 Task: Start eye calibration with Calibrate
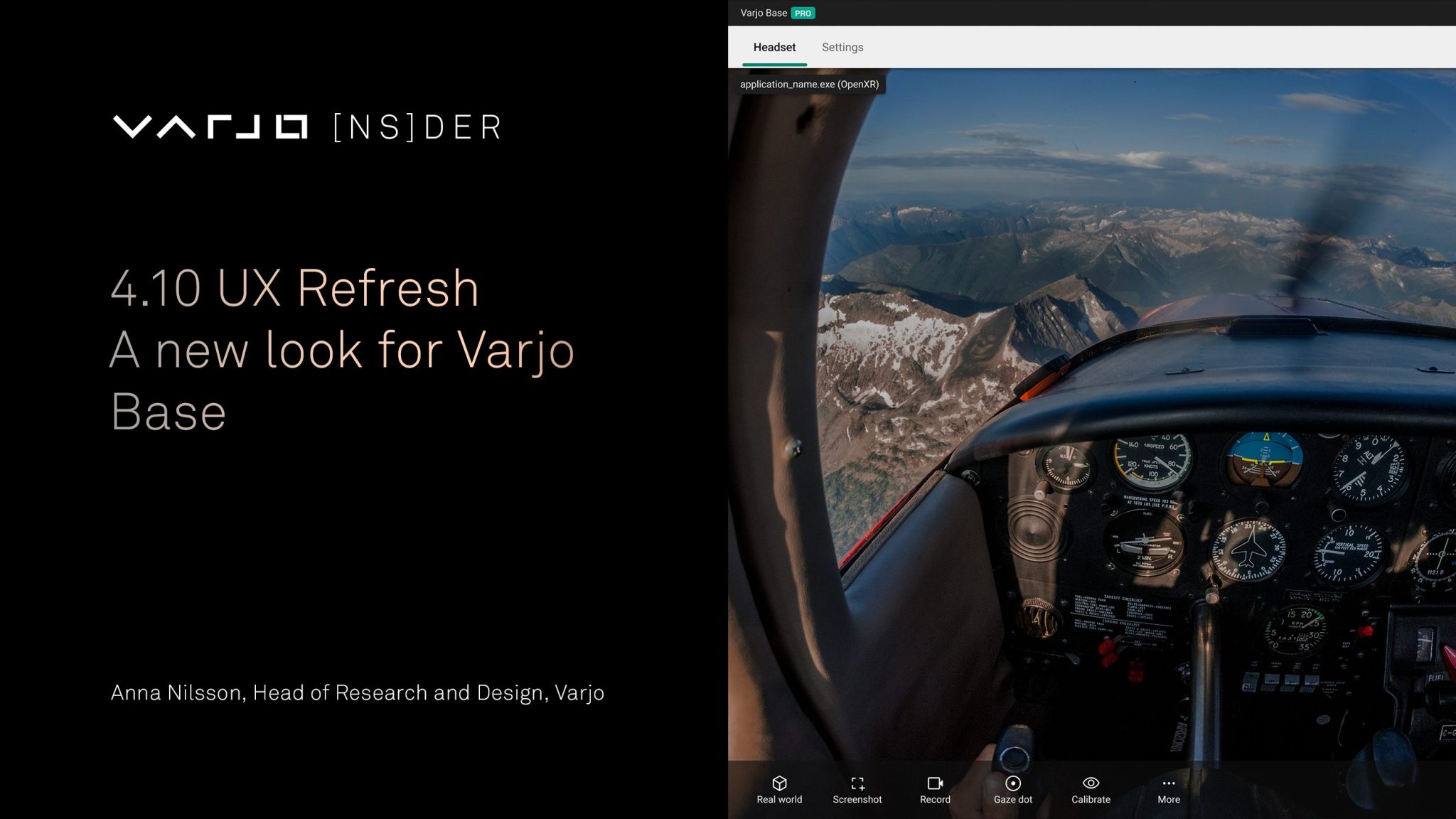point(1090,789)
